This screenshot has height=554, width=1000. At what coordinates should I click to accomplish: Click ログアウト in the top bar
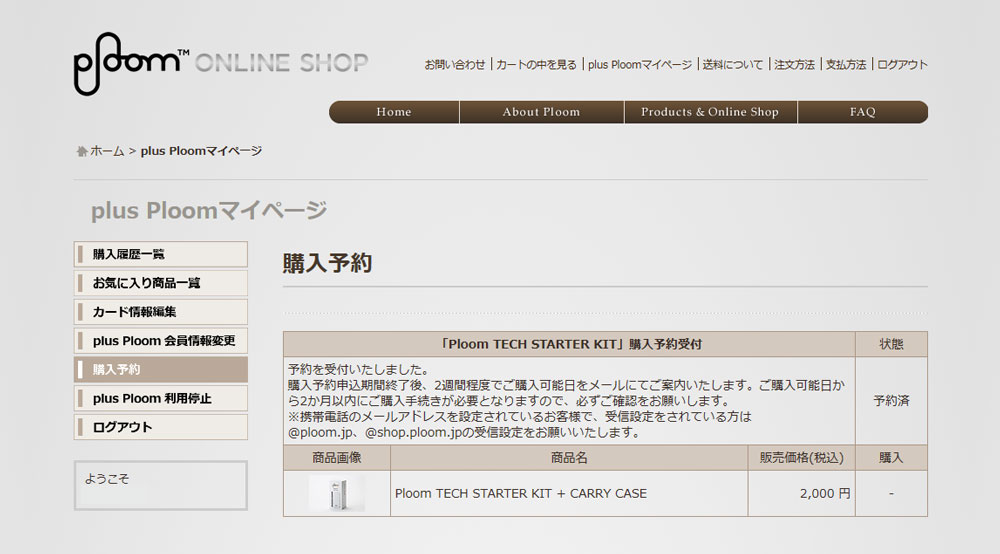[x=902, y=64]
